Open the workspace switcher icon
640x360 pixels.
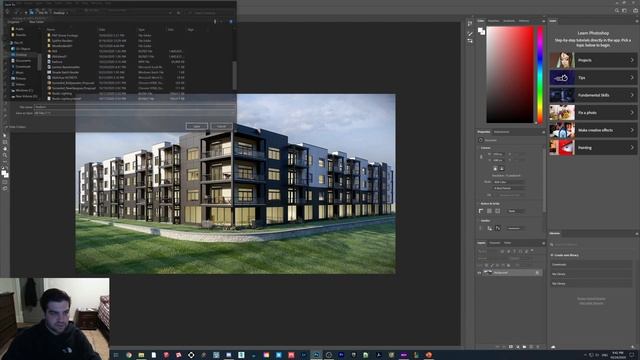pos(624,11)
